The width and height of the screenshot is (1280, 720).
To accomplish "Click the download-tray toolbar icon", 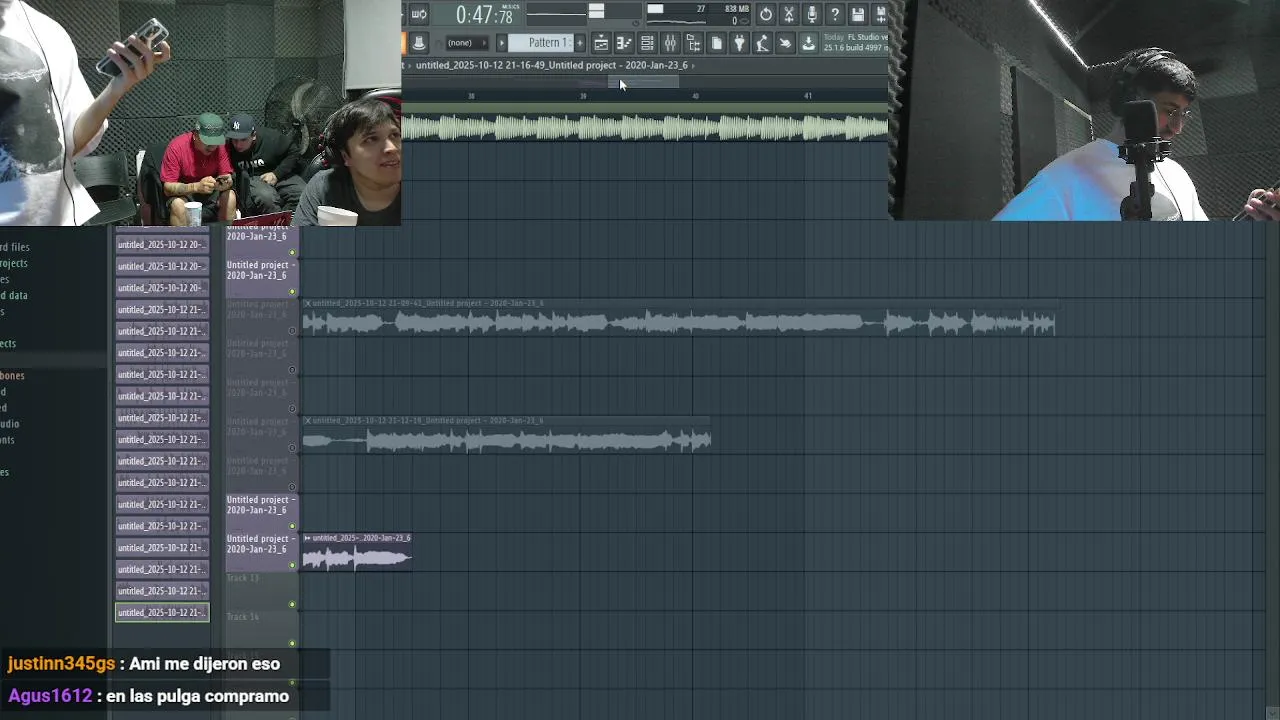I will pos(808,43).
